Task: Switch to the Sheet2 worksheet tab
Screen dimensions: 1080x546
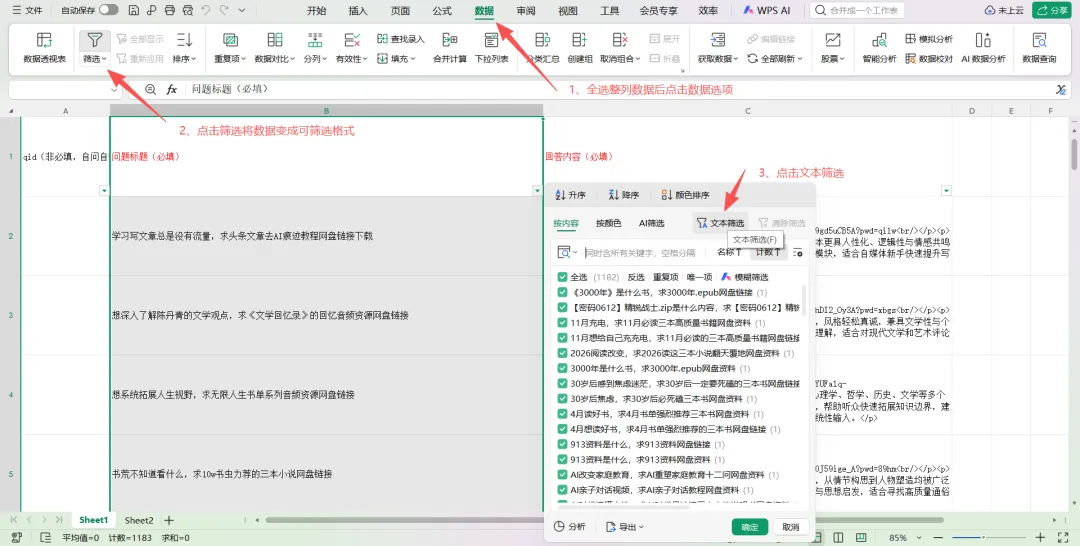Action: click(x=139, y=520)
